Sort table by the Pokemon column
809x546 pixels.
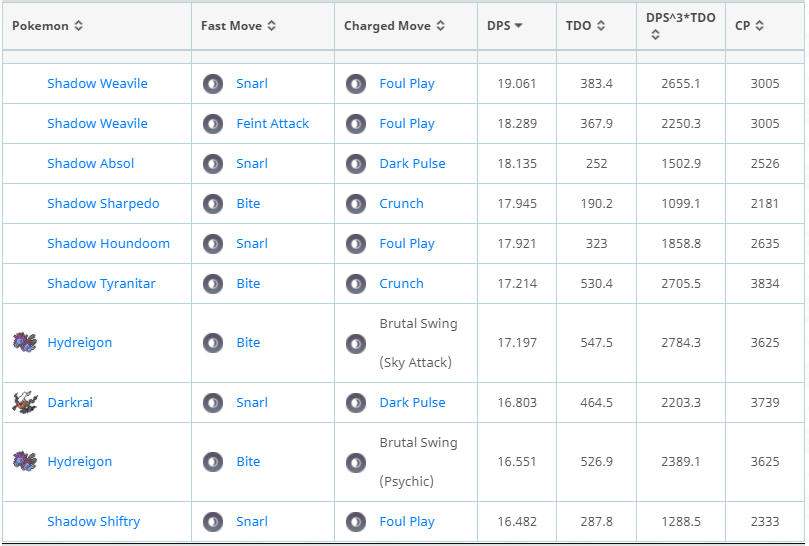pyautogui.click(x=48, y=26)
